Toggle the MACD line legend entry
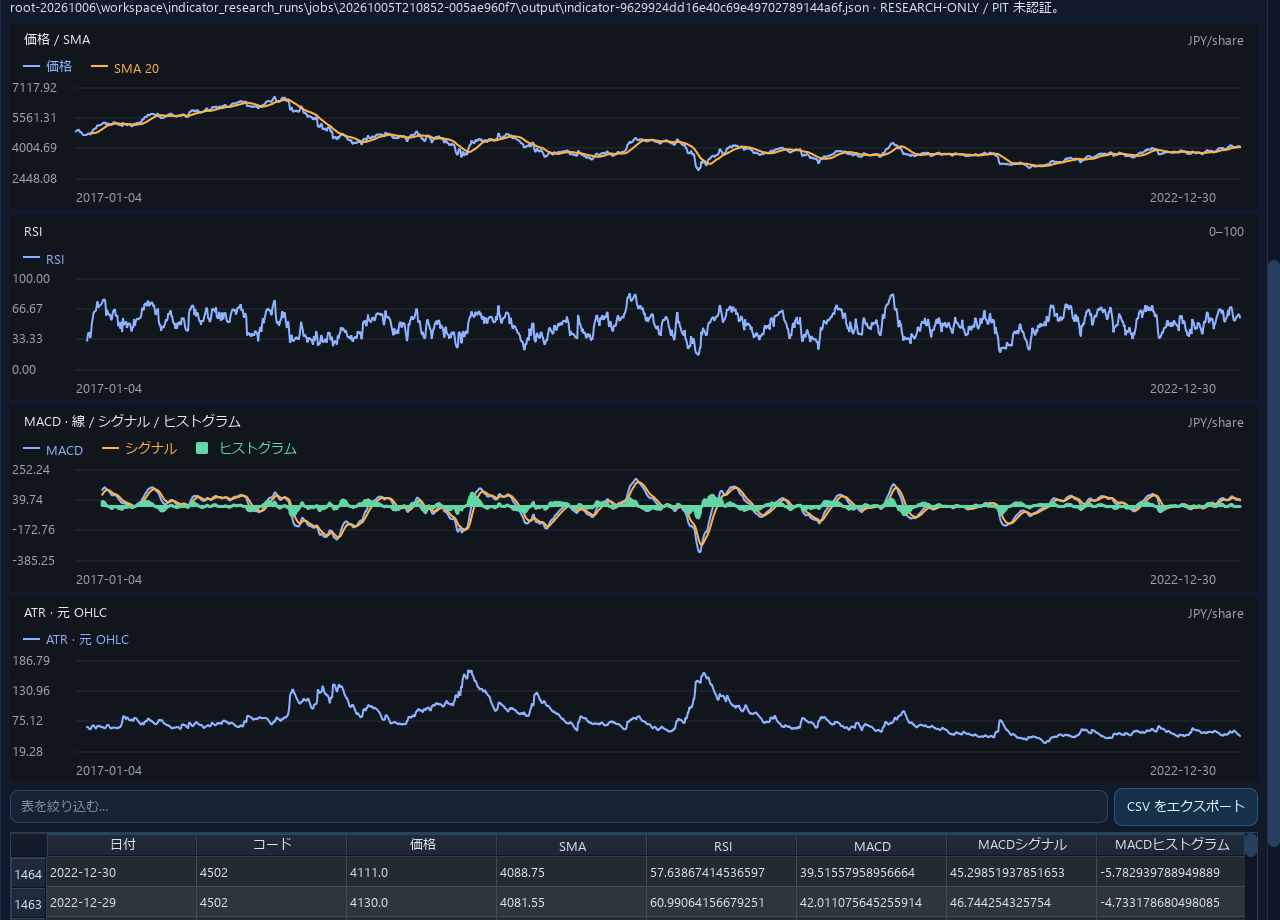Image resolution: width=1280 pixels, height=920 pixels. point(54,450)
